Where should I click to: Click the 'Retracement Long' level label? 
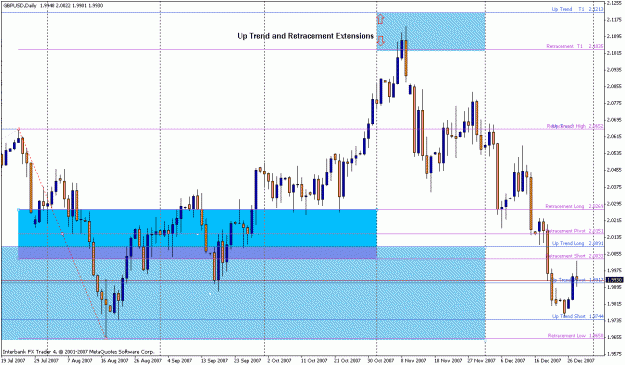tap(574, 206)
